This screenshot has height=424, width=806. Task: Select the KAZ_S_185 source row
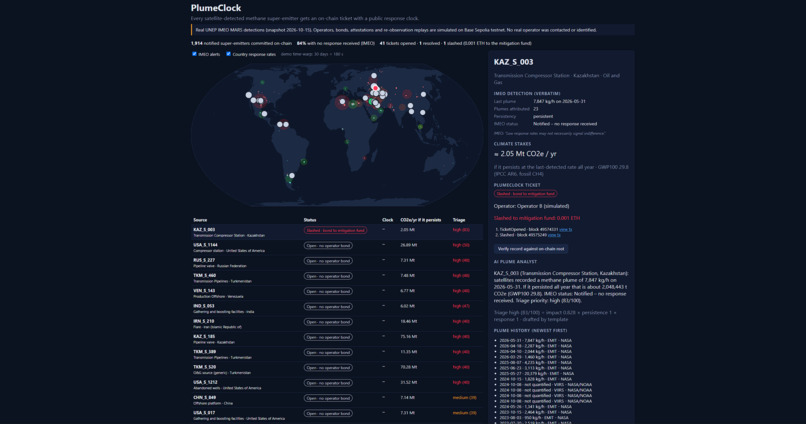click(337, 339)
